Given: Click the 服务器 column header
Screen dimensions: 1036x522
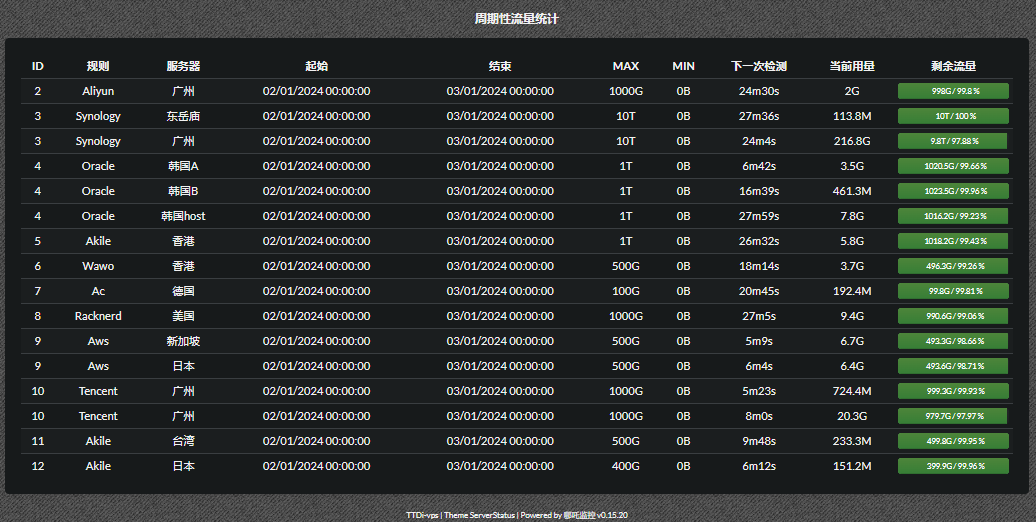Looking at the screenshot, I should tap(183, 66).
